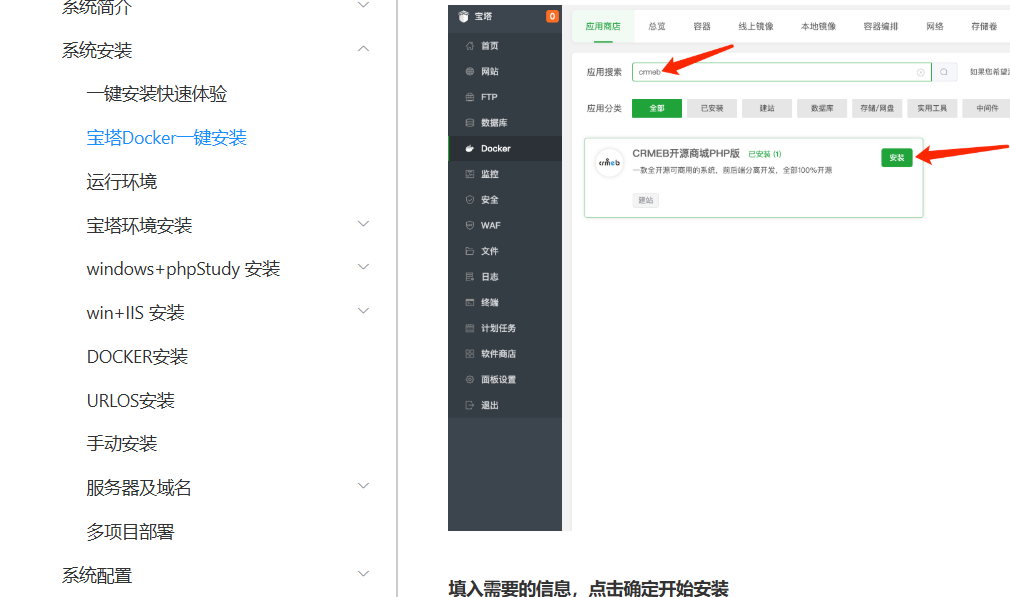Switch to the 线上镜像 tab
Image resolution: width=1010 pixels, height=597 pixels.
point(756,26)
